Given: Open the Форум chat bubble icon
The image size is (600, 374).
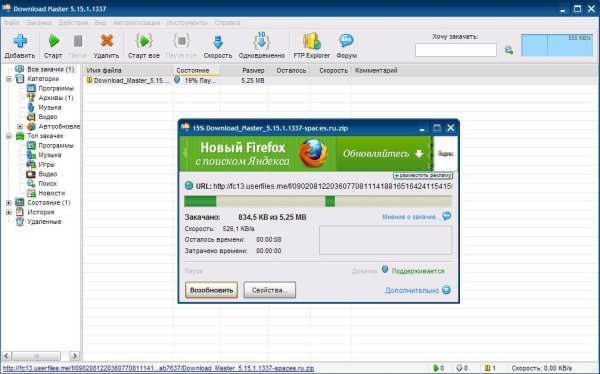Looking at the screenshot, I should tap(346, 41).
